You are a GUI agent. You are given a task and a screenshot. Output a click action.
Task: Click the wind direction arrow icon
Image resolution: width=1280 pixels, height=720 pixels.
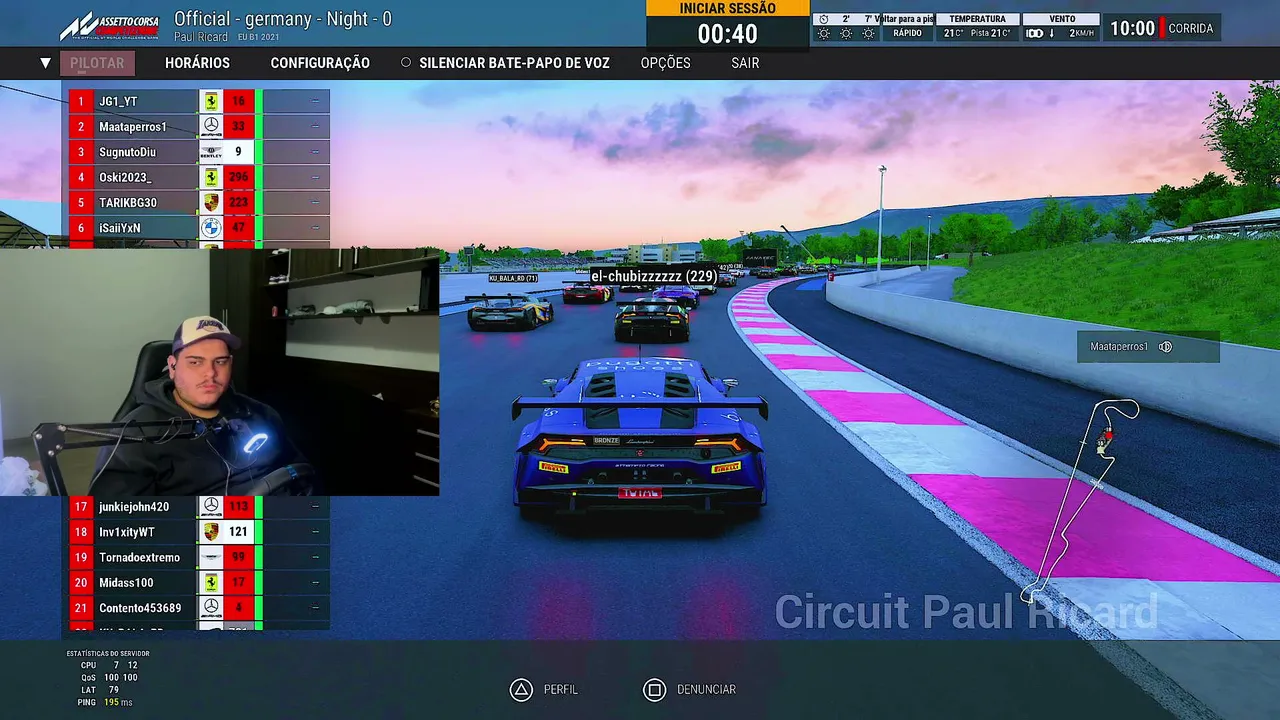pyautogui.click(x=1051, y=34)
